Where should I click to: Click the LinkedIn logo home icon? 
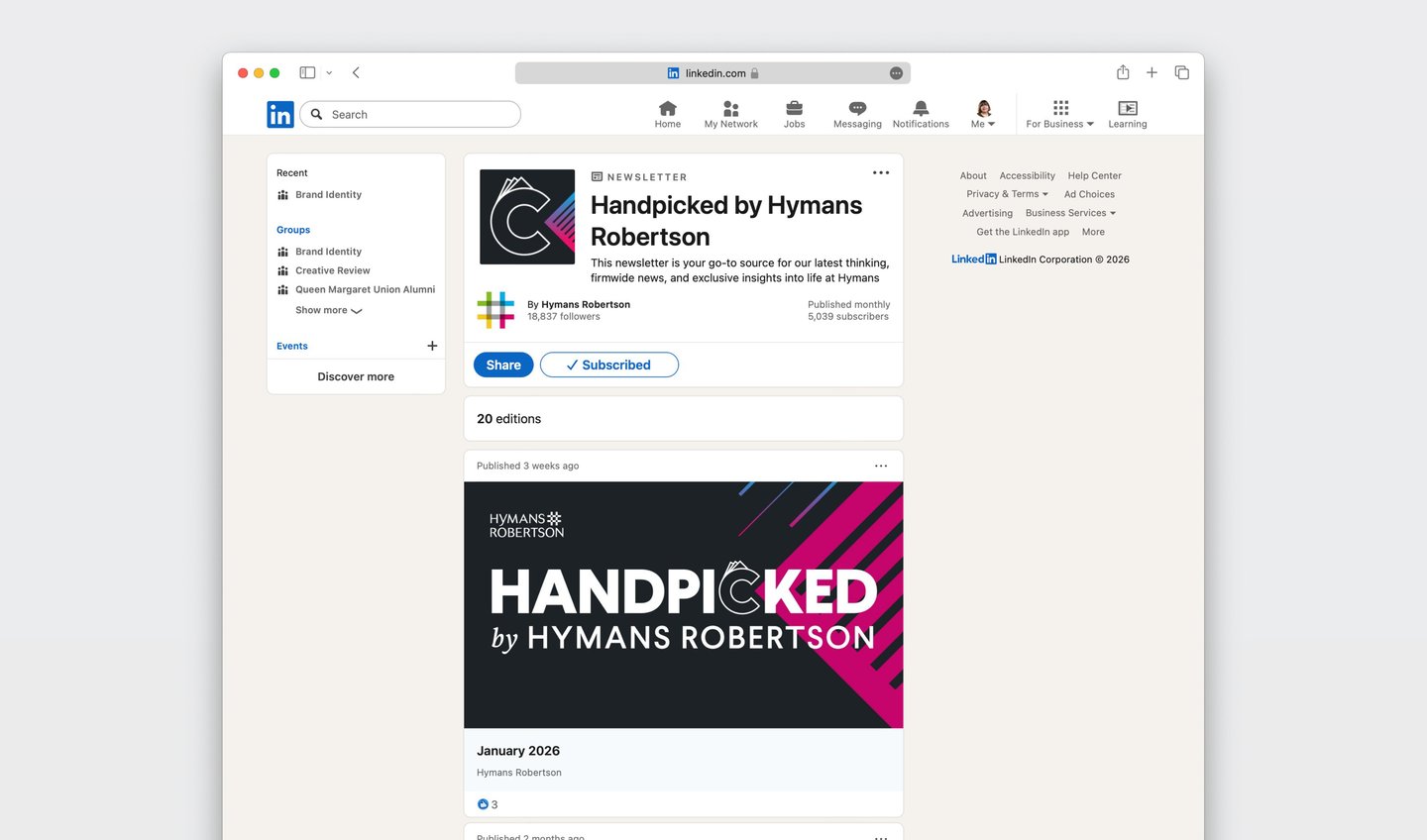[280, 115]
